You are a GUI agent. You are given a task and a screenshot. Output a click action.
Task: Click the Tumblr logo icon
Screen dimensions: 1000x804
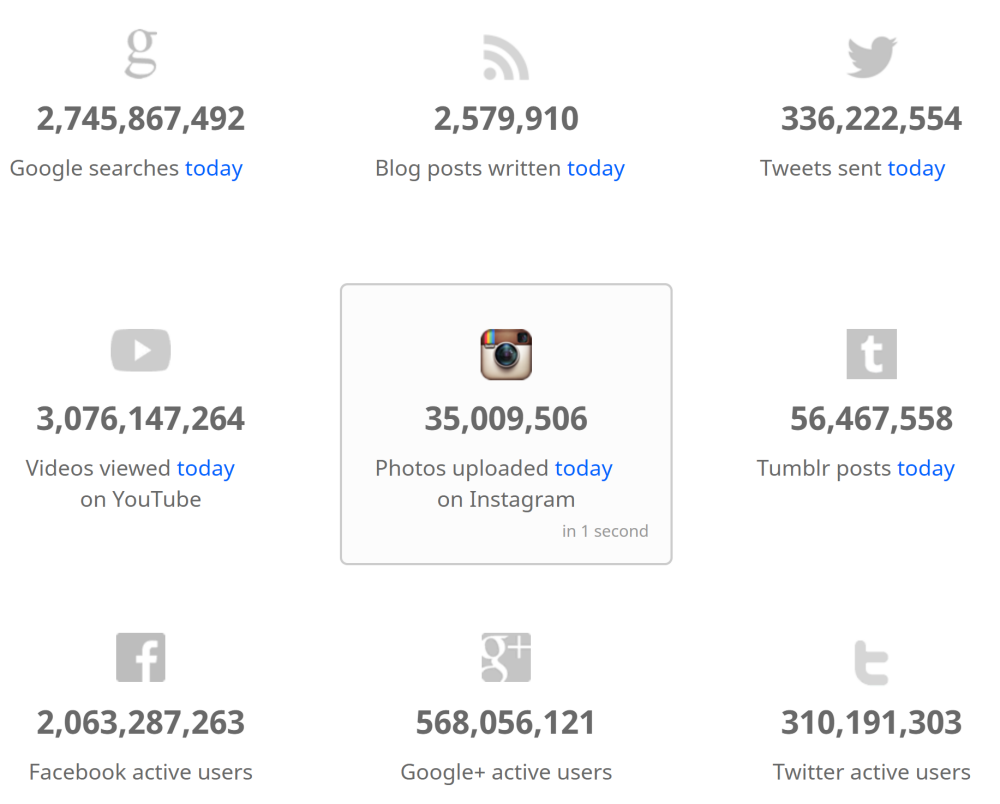pyautogui.click(x=871, y=355)
